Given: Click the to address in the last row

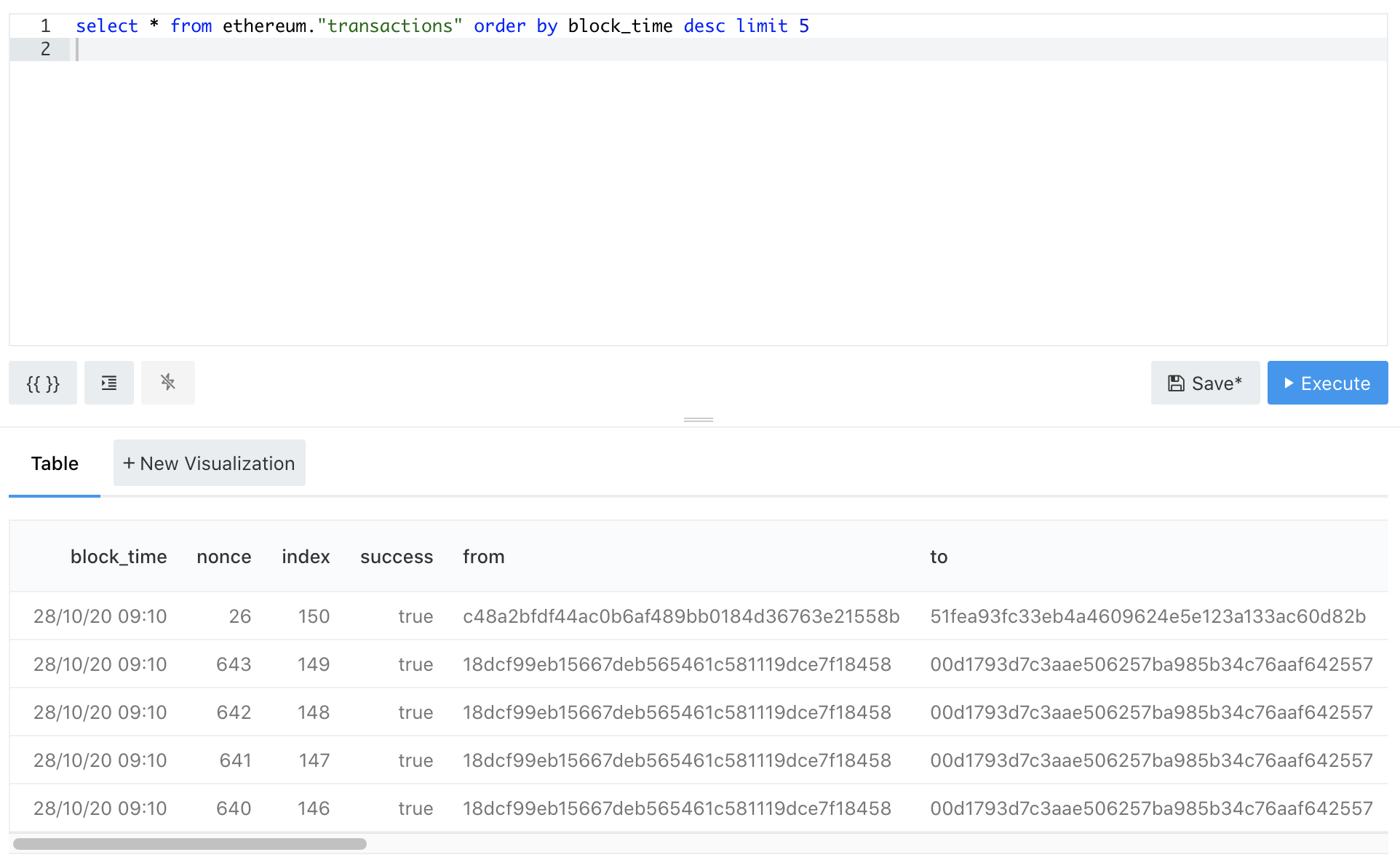Looking at the screenshot, I should [x=1151, y=808].
